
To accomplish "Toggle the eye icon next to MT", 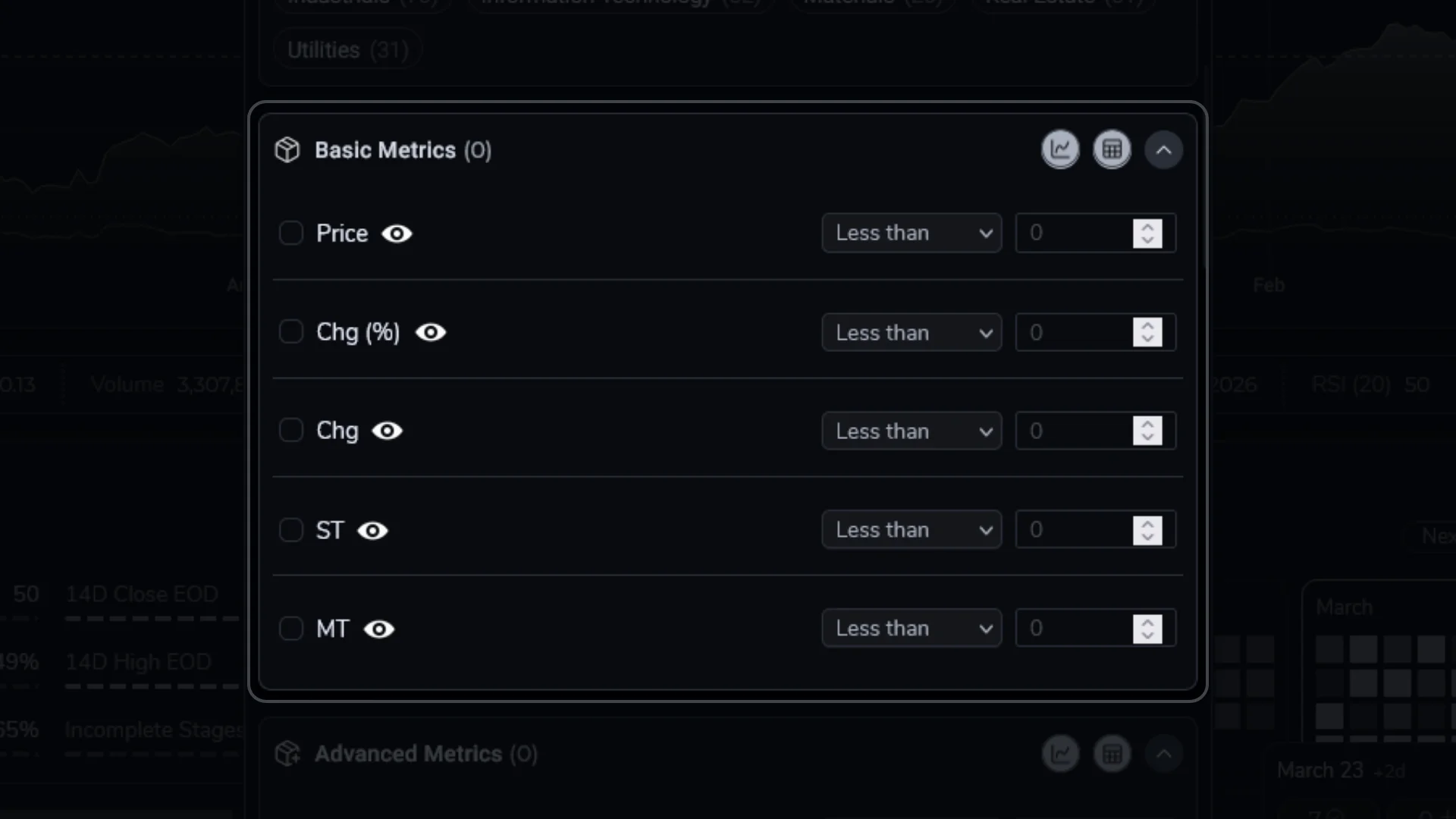I will [x=379, y=629].
